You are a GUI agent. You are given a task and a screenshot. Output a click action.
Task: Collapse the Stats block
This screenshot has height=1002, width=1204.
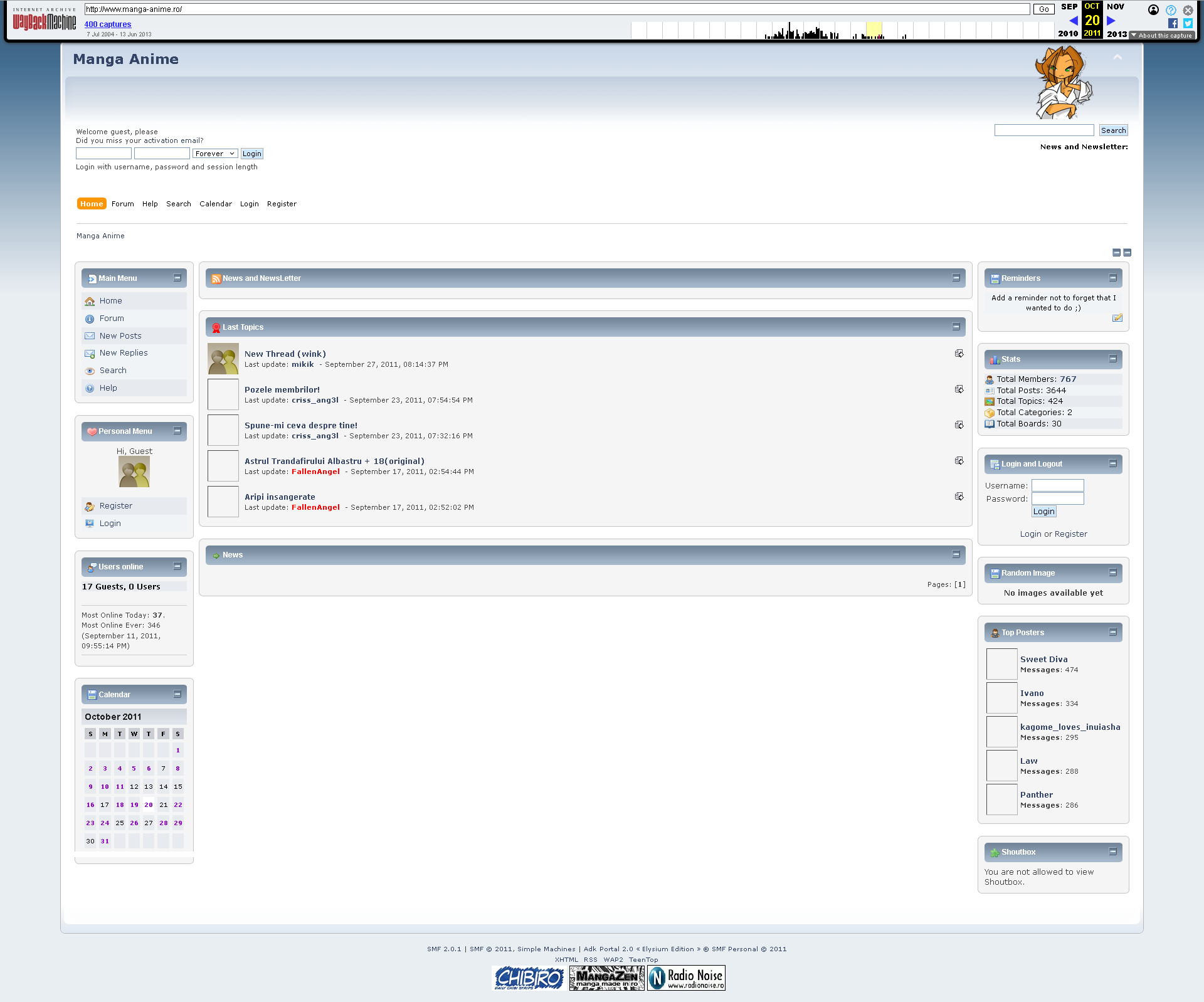click(x=1112, y=359)
